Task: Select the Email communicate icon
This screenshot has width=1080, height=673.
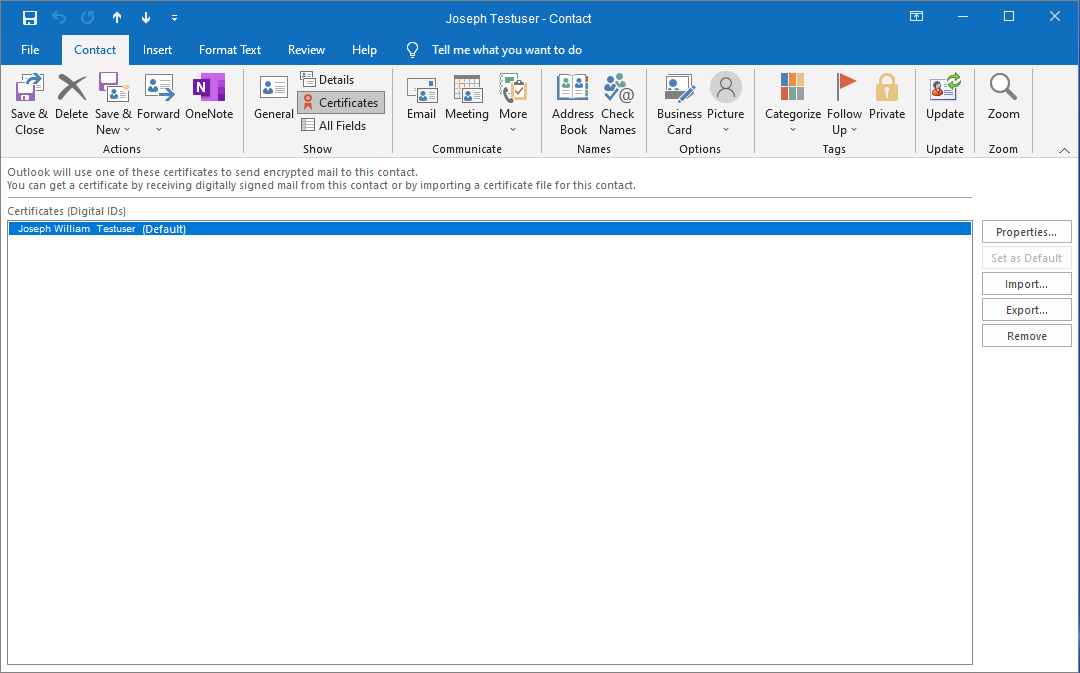Action: click(421, 100)
